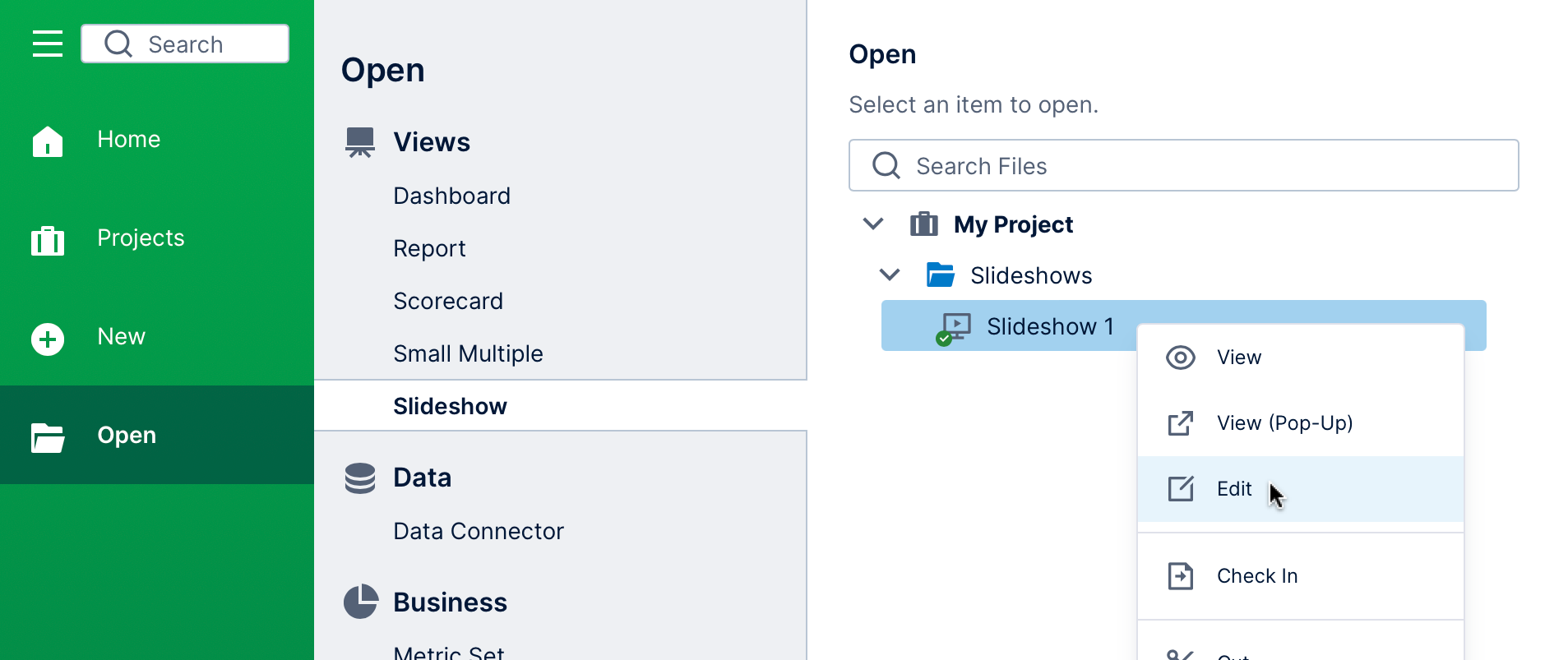Collapse the My Project tree node

tap(873, 224)
